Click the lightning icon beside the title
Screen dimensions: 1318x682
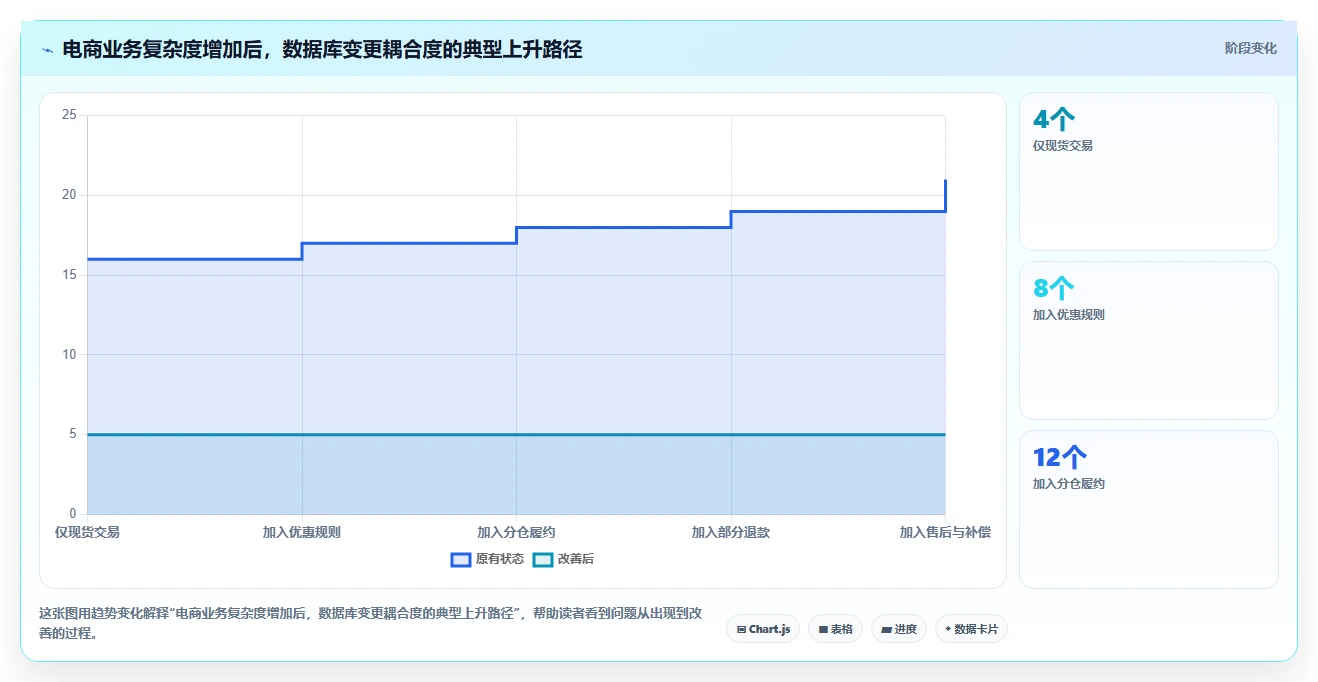(x=47, y=49)
